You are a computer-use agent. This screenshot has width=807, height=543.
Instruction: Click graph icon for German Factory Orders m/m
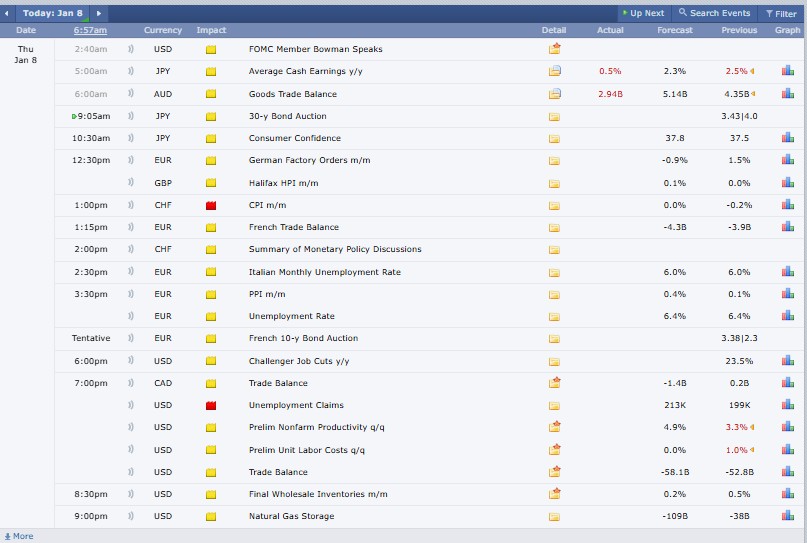click(x=788, y=160)
